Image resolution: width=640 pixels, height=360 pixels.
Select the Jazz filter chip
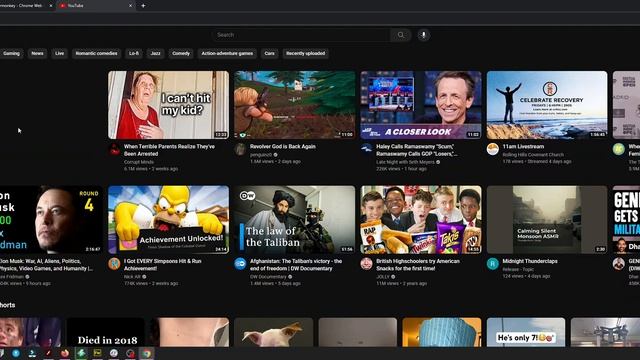(x=156, y=53)
